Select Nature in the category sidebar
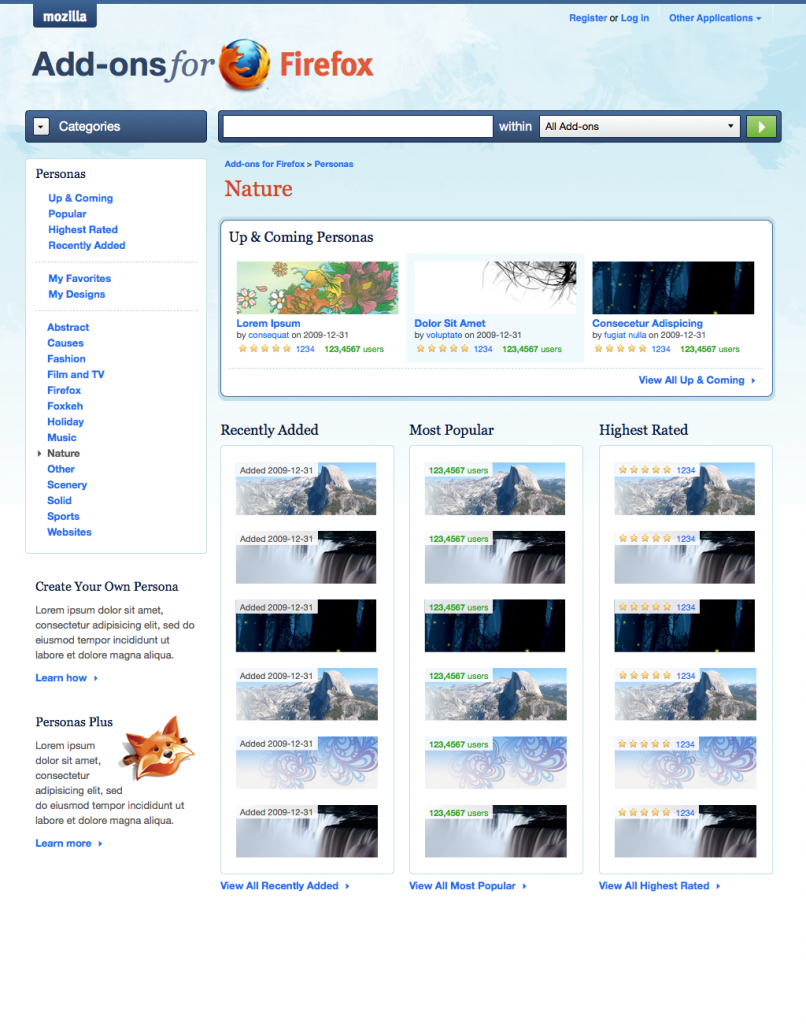Viewport: 806px width, 1024px height. [x=62, y=453]
